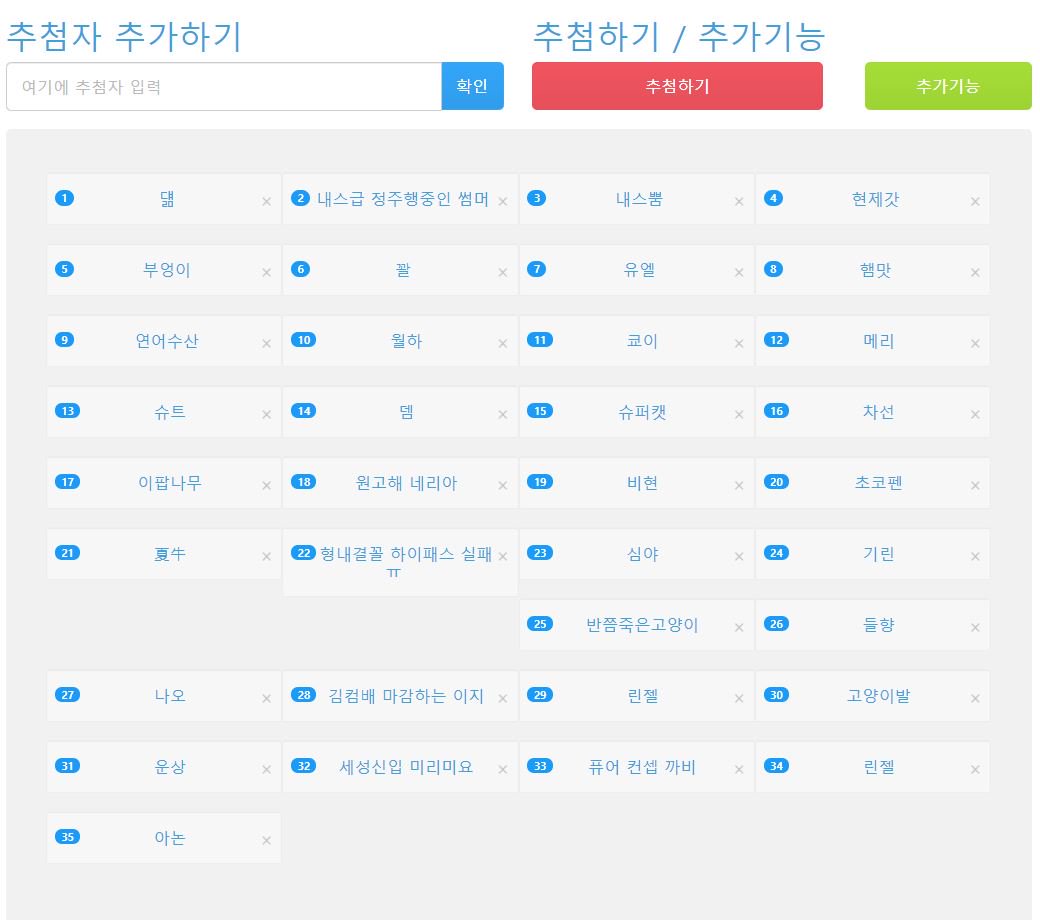Screen dimensions: 1040x920
Task: Select the name 현제갓
Action: pyautogui.click(x=876, y=199)
